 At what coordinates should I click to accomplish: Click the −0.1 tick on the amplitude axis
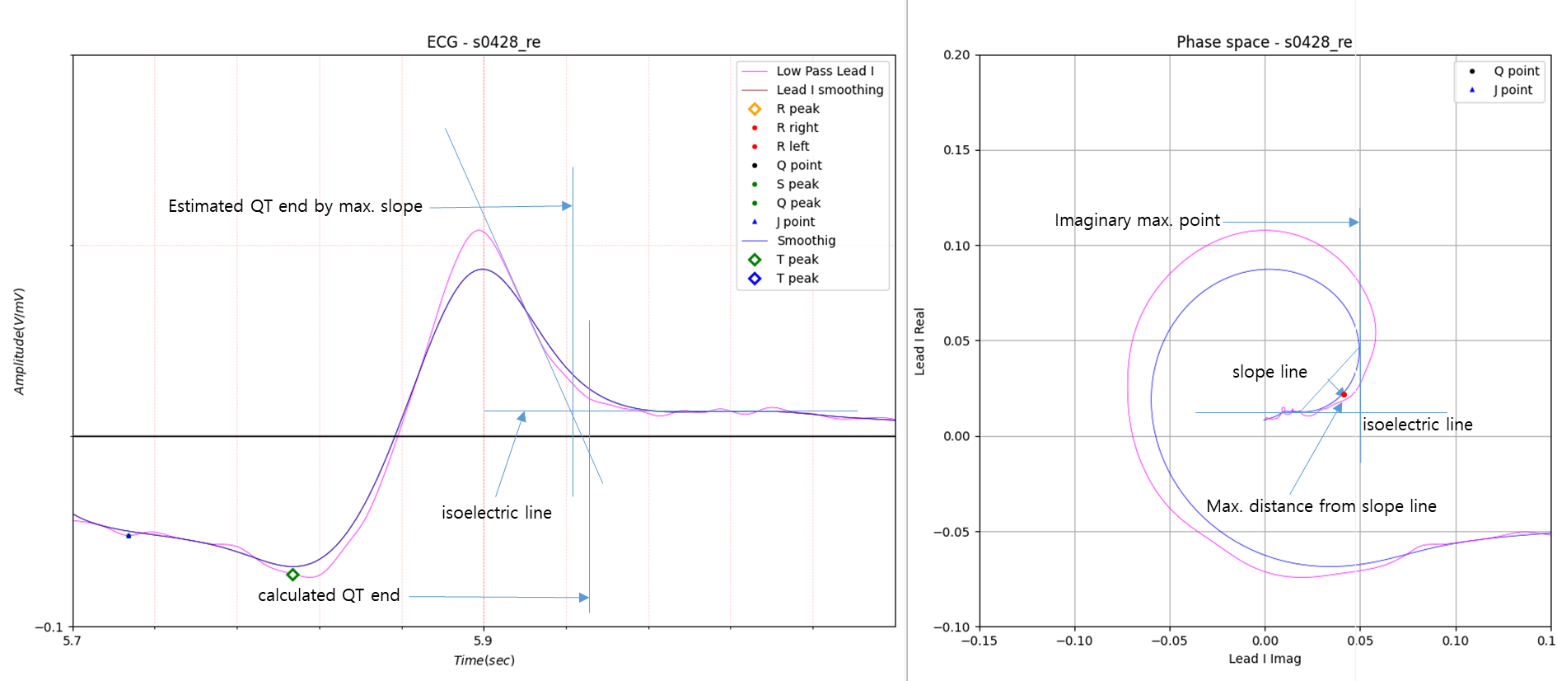click(48, 627)
